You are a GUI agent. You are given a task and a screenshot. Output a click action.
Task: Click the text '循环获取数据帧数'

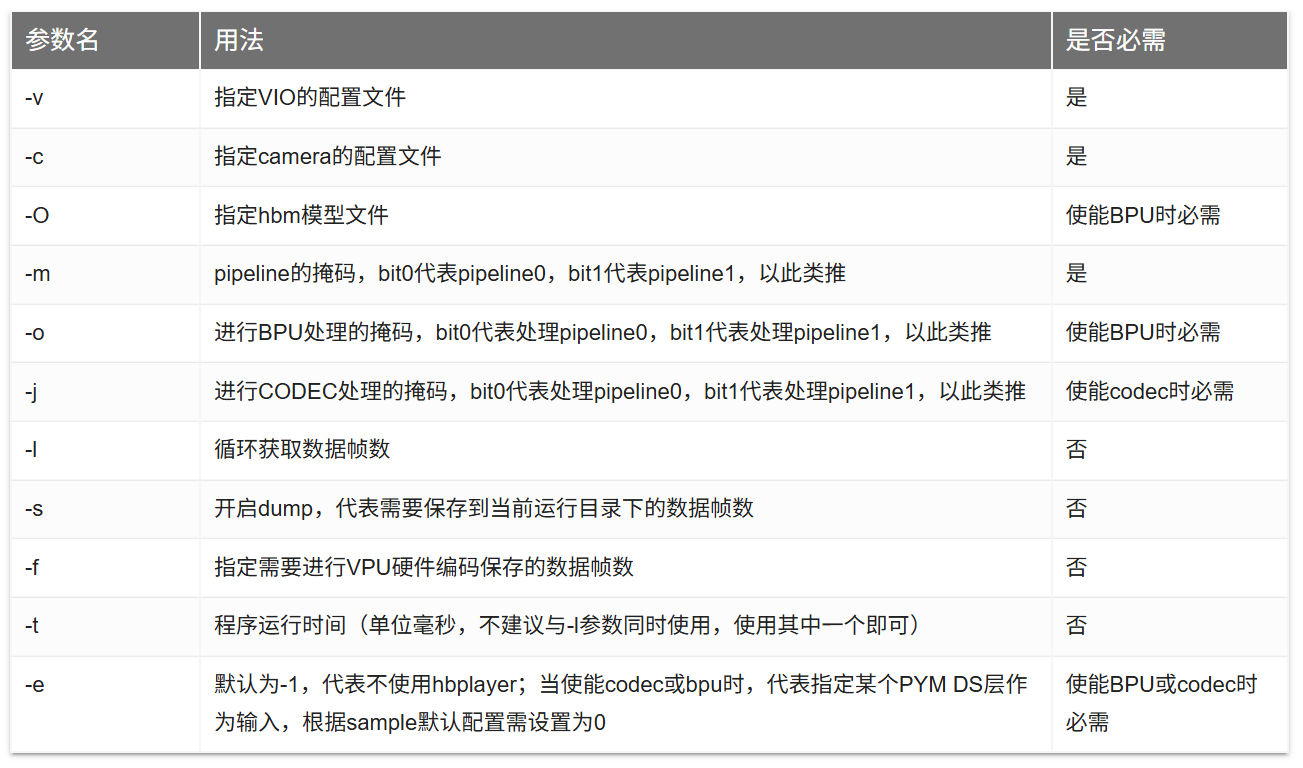pos(302,450)
